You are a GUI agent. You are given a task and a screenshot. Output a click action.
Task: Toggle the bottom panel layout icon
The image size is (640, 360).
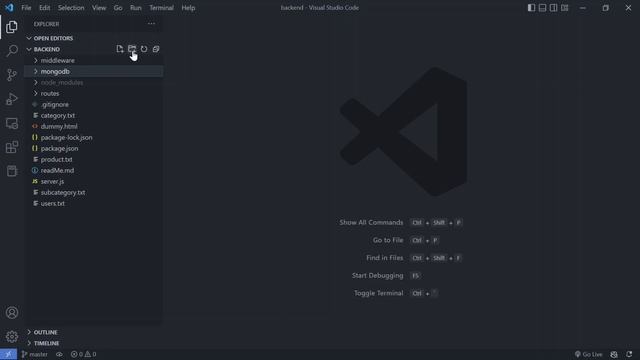click(542, 8)
